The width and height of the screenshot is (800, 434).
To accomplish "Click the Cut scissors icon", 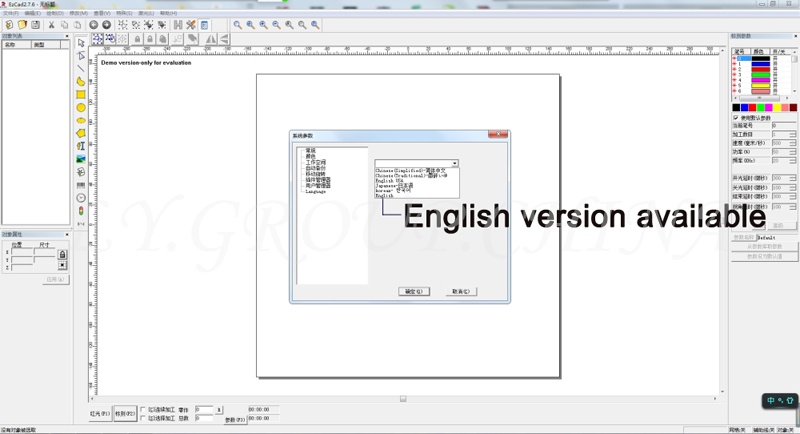I will 53,25.
